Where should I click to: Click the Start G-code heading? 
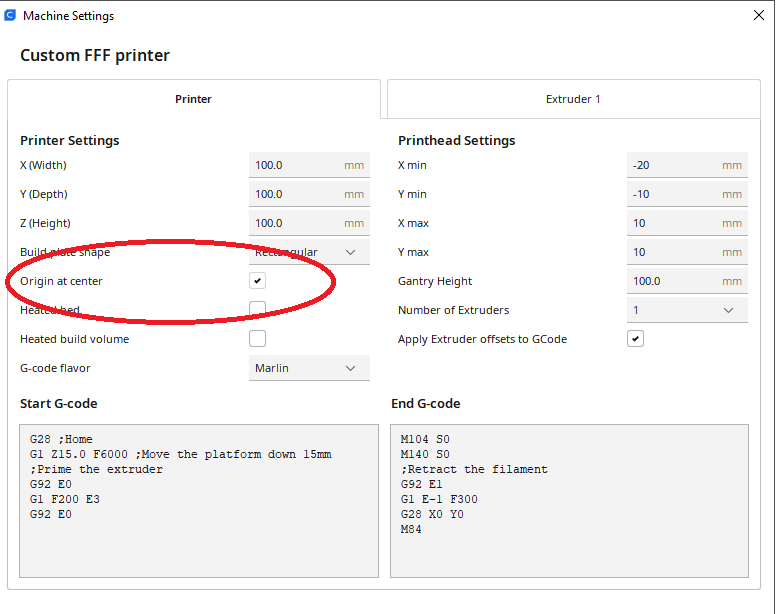tap(58, 403)
